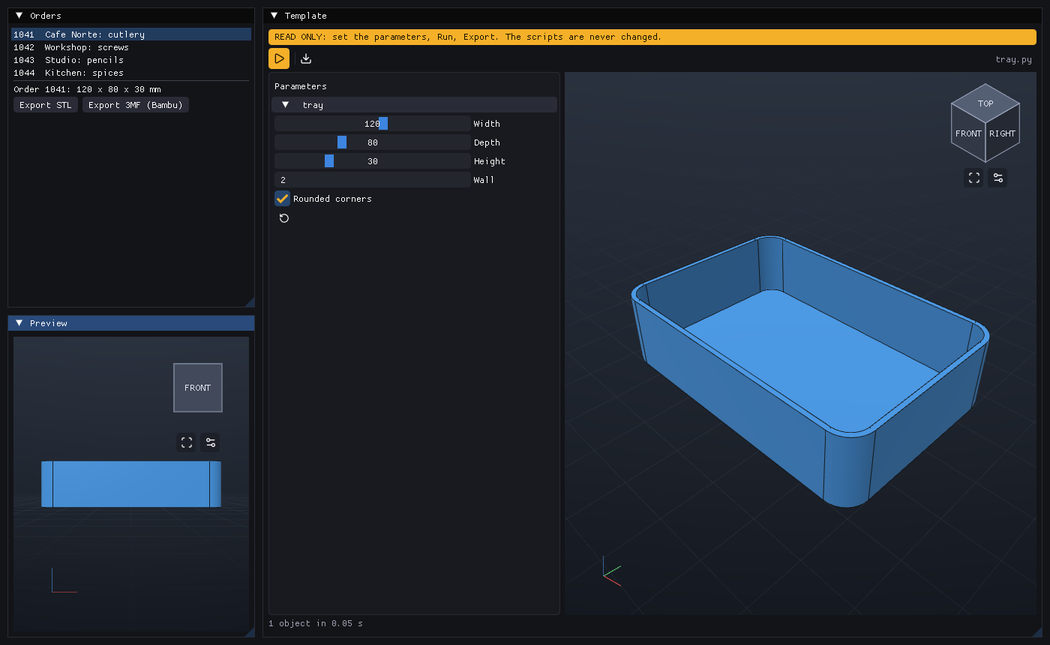Click the READ ONLY yellow banner text
This screenshot has height=645, width=1050.
coord(467,37)
